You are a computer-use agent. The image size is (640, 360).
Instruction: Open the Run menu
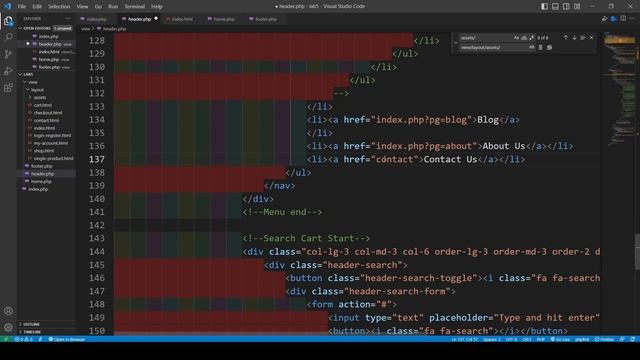(x=113, y=7)
